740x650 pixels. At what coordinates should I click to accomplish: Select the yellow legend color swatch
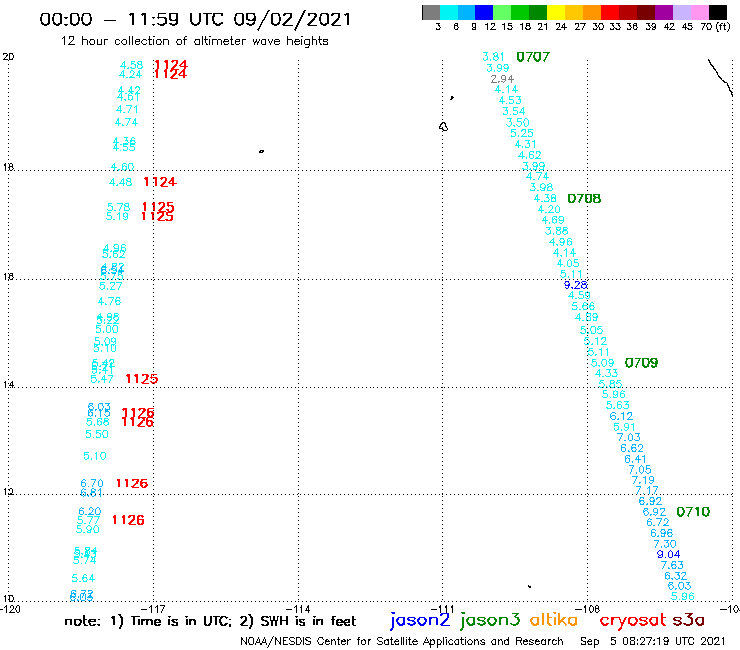click(556, 12)
